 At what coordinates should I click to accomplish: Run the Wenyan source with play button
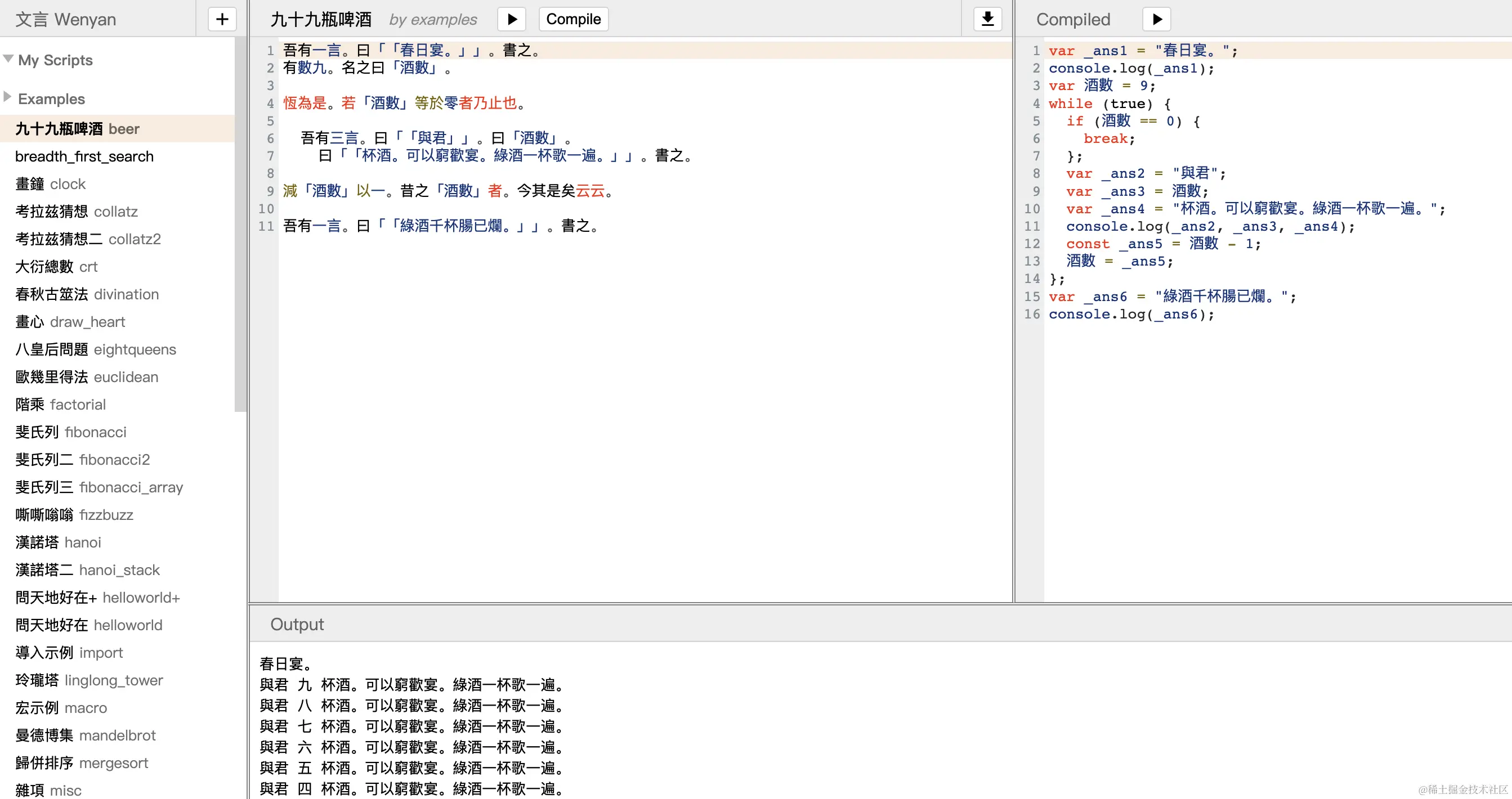pyautogui.click(x=512, y=19)
